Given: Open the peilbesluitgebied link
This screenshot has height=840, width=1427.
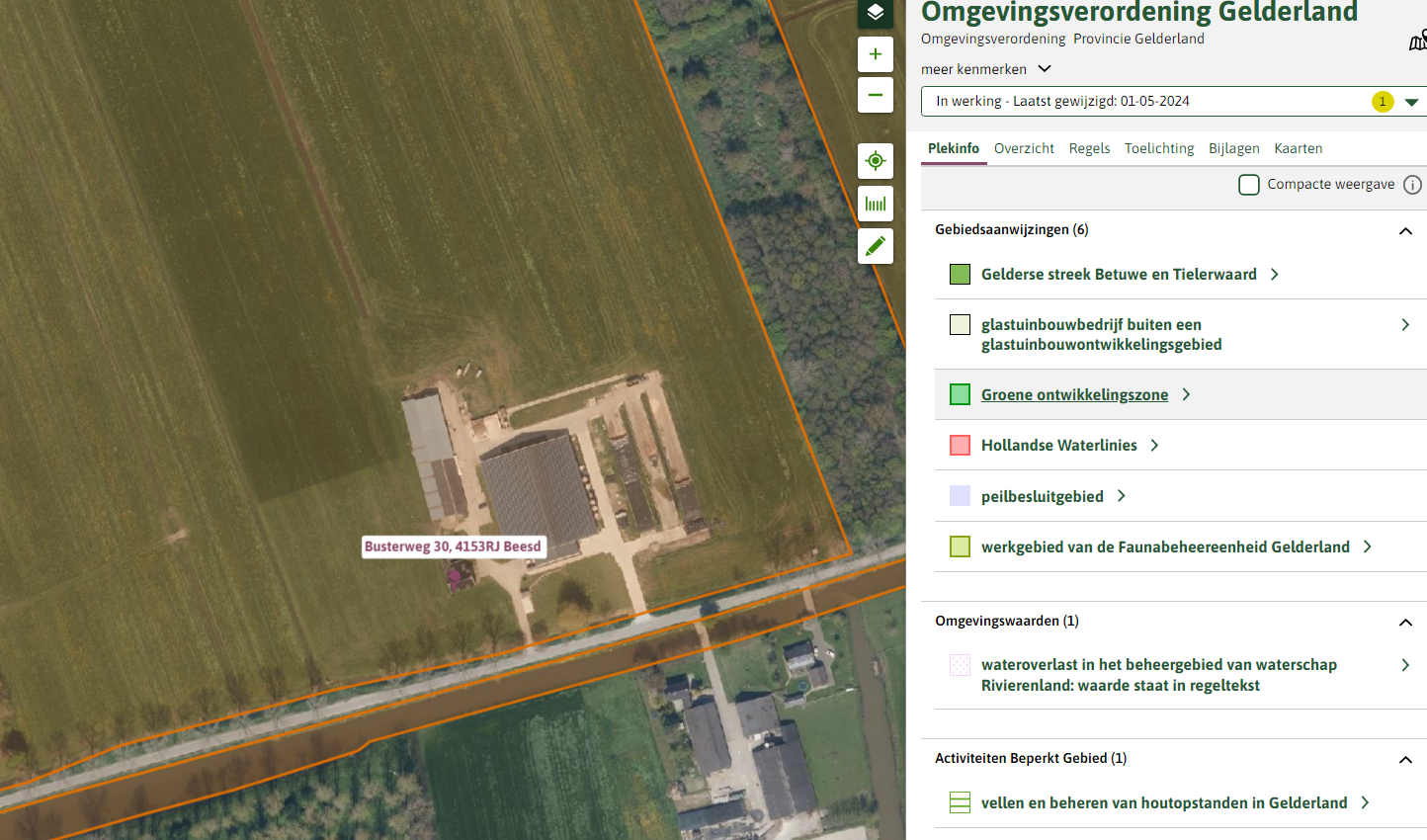Looking at the screenshot, I should 1043,497.
